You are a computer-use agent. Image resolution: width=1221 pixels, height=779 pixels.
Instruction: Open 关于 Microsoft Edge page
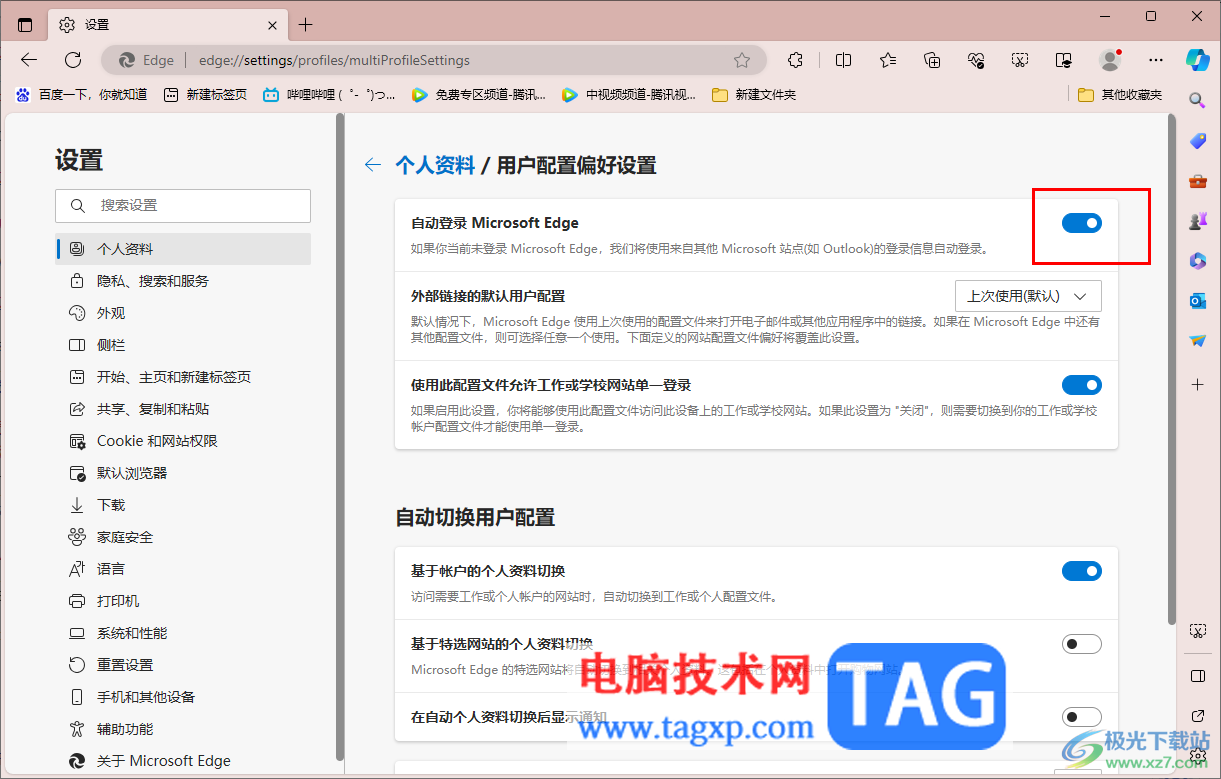click(184, 761)
